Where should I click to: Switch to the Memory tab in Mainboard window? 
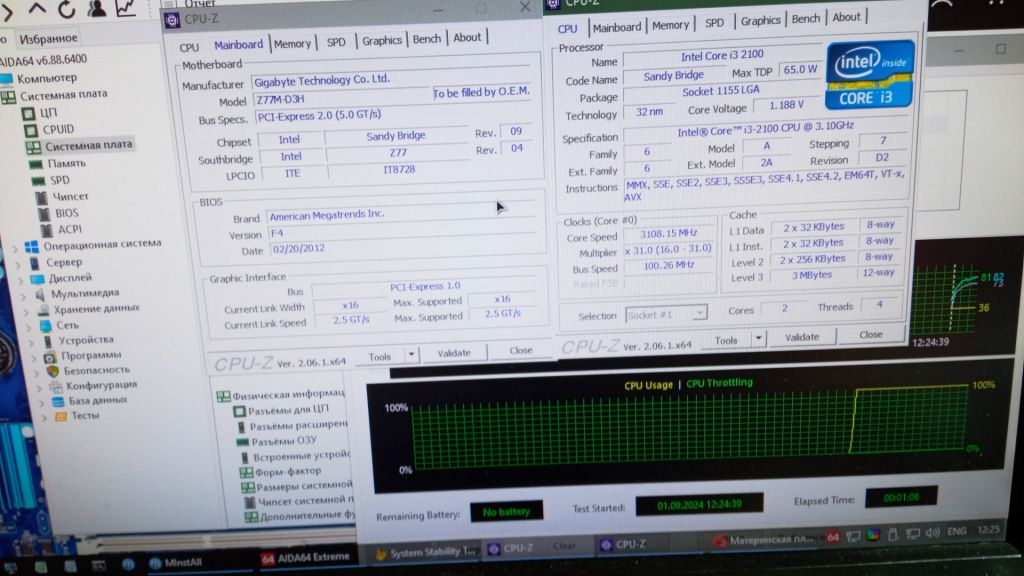point(292,44)
